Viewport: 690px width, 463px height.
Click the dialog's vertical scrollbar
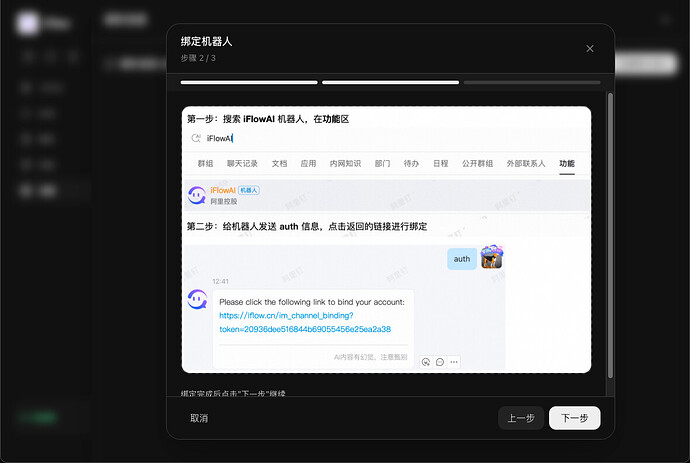tap(610, 235)
